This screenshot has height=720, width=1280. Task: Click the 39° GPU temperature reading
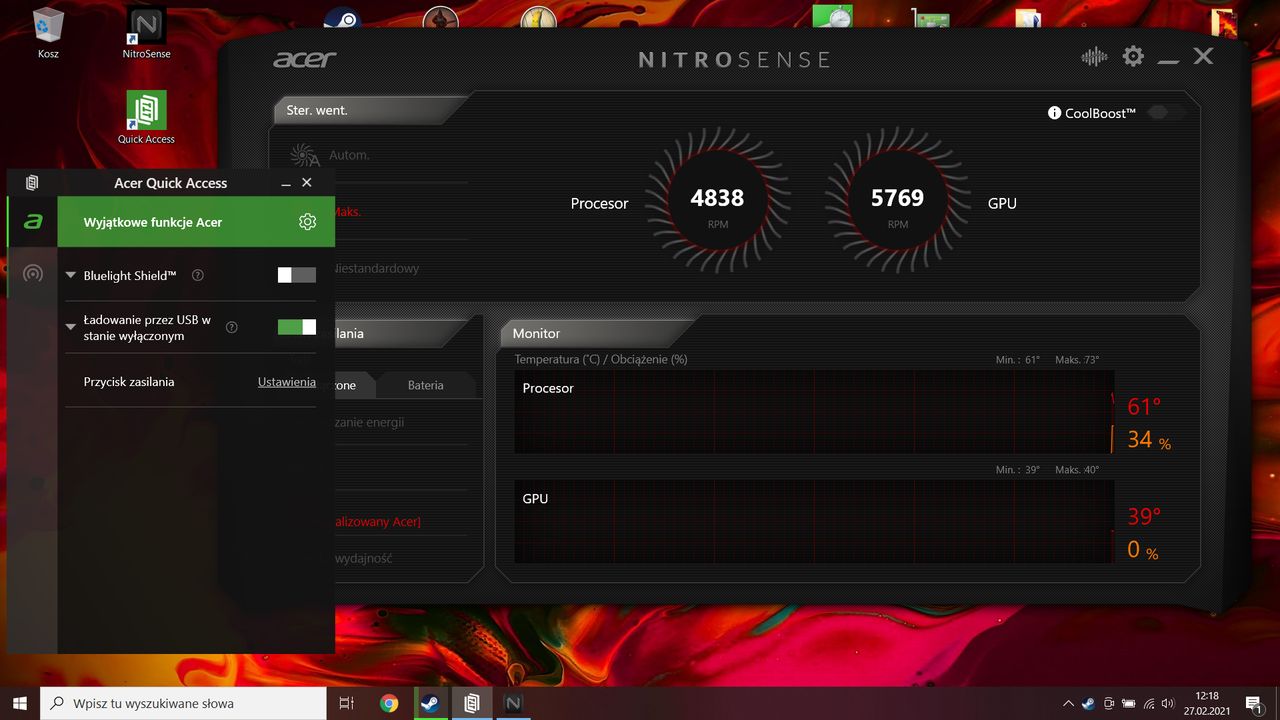coord(1144,516)
